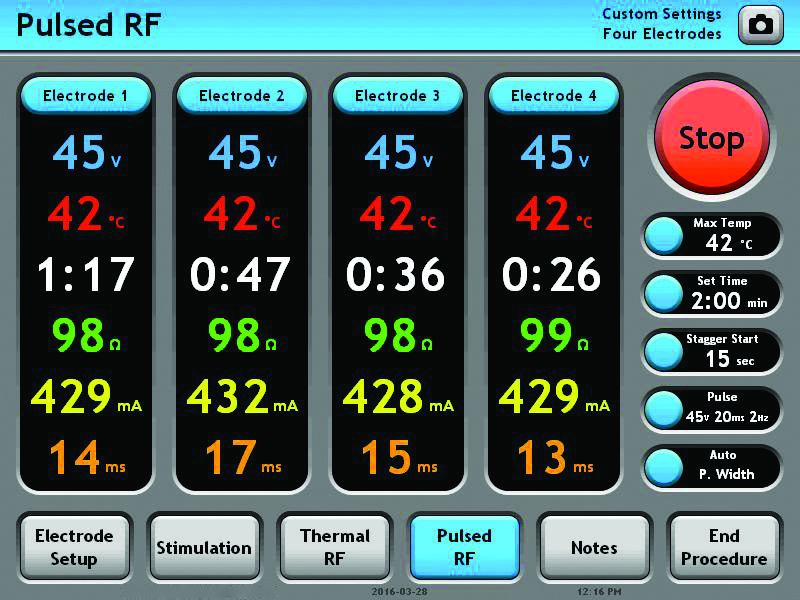Click Electrode 1 elapsed time 1:17
This screenshot has height=600, width=800.
[85, 274]
